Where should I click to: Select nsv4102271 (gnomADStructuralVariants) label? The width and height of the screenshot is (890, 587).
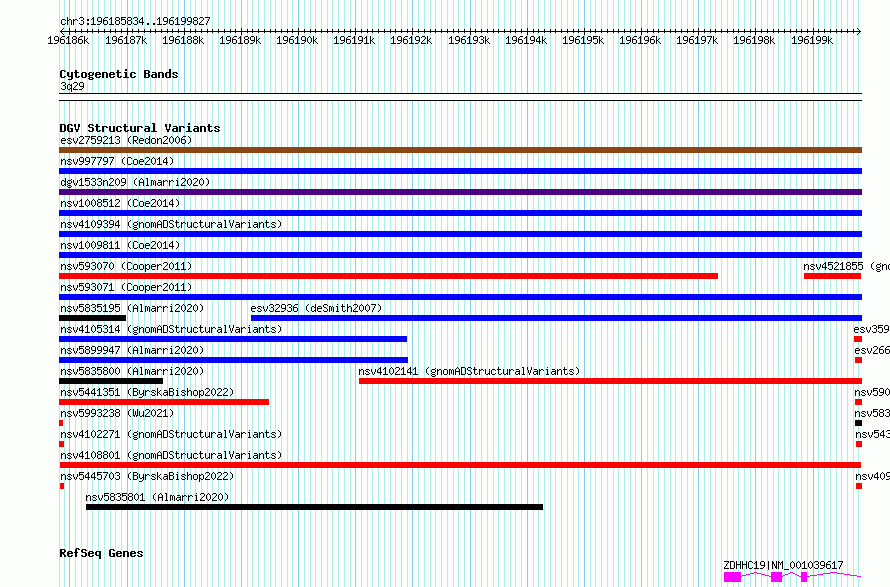click(171, 434)
